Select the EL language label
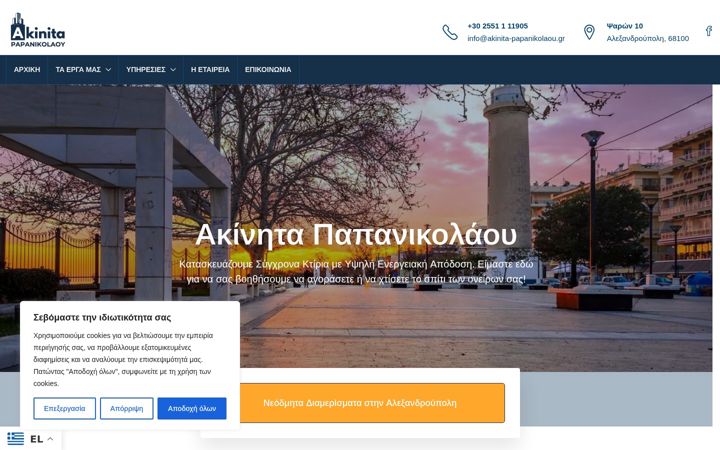 click(37, 439)
